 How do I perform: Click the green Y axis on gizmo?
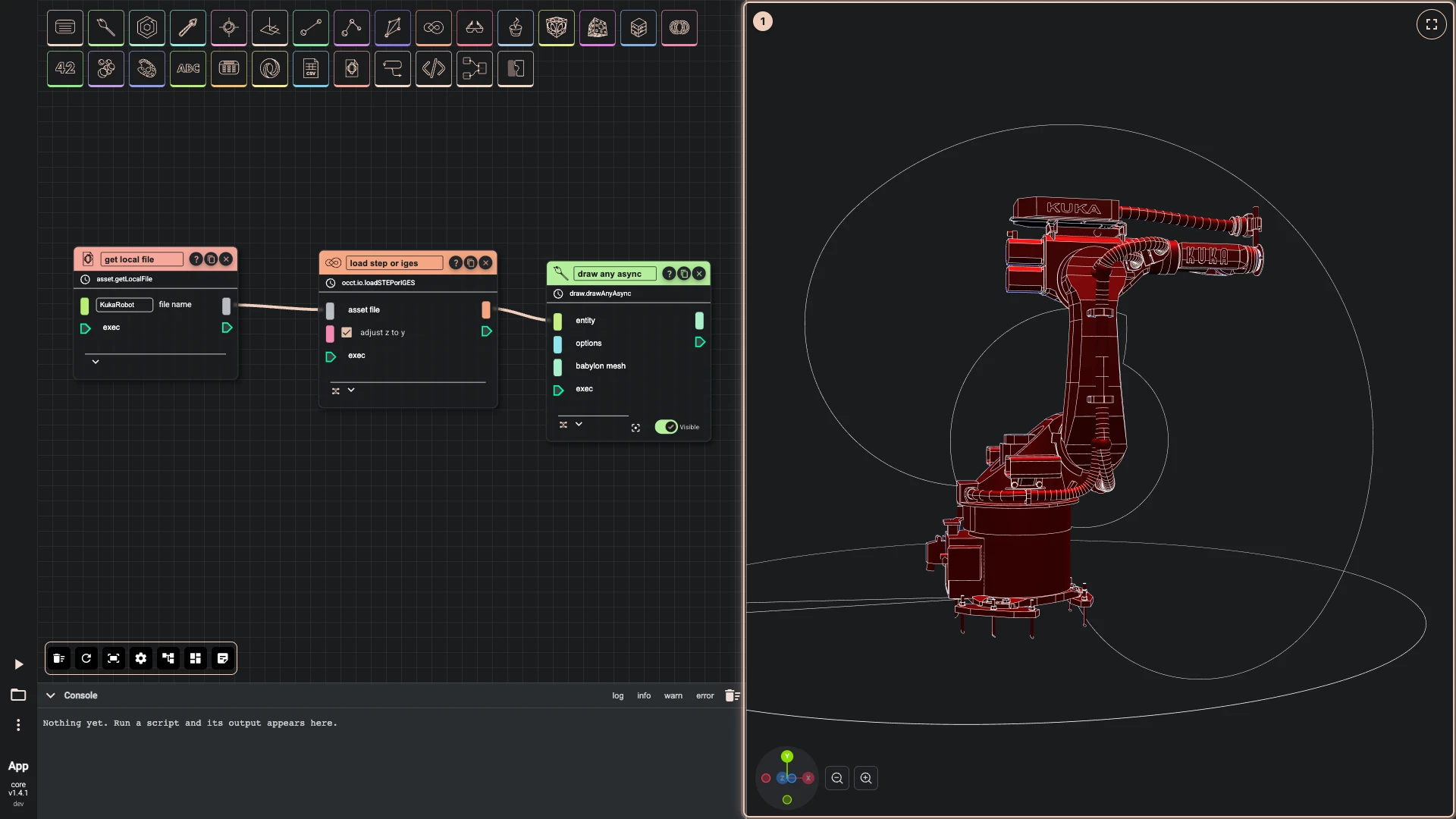tap(787, 756)
